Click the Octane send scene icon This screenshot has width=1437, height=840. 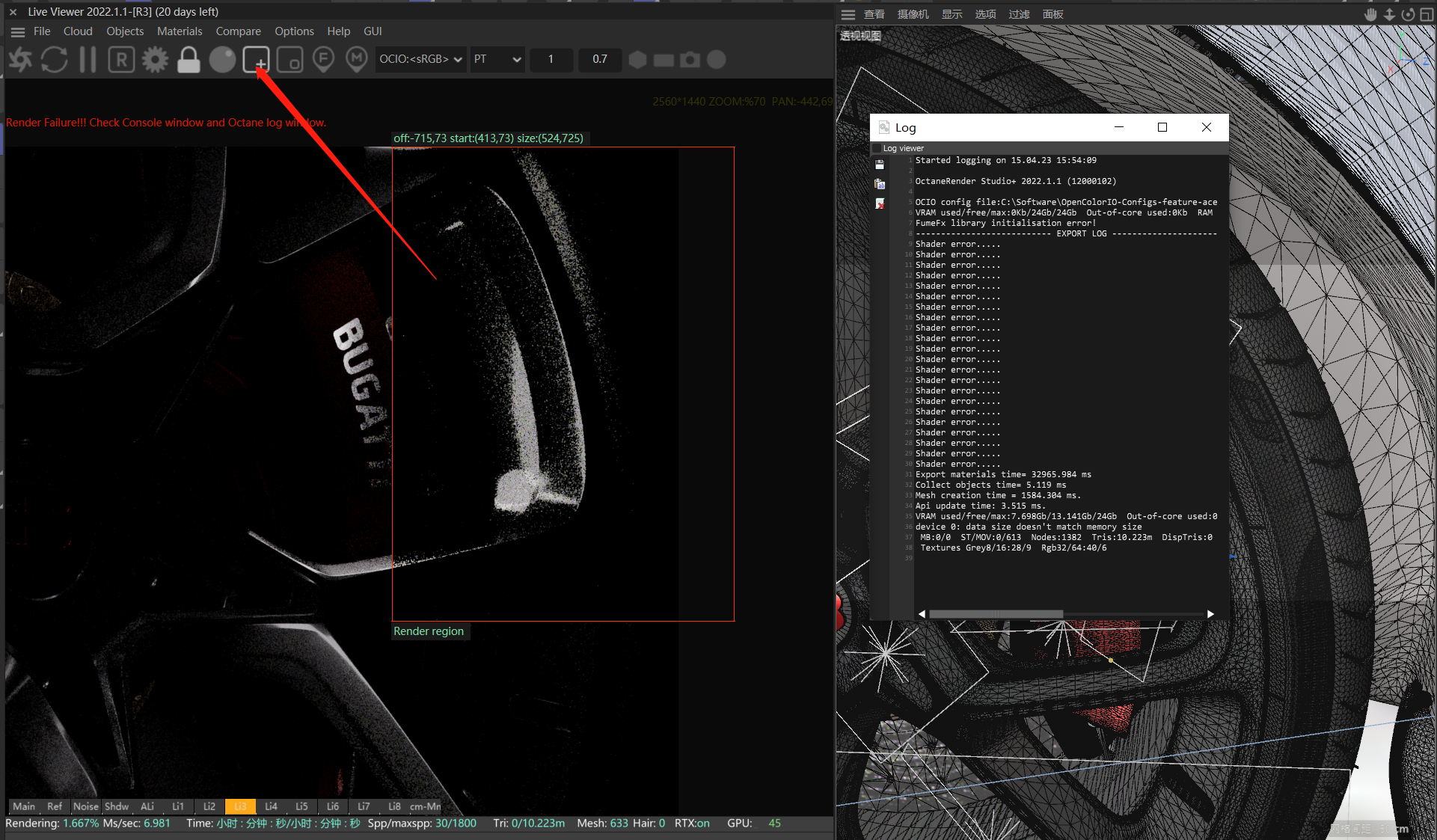point(21,60)
